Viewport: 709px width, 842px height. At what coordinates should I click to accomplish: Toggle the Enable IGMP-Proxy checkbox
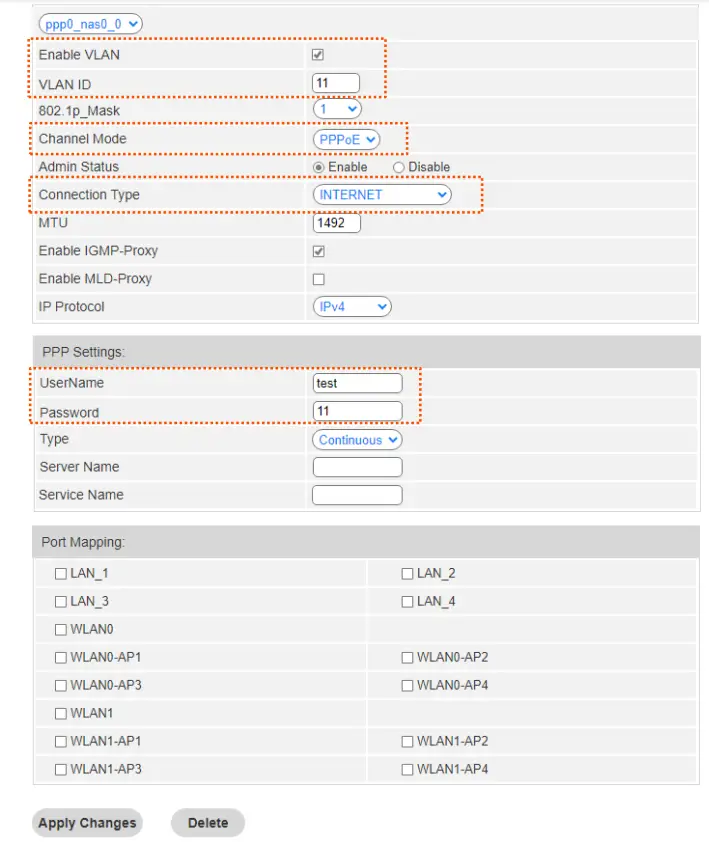[x=318, y=251]
